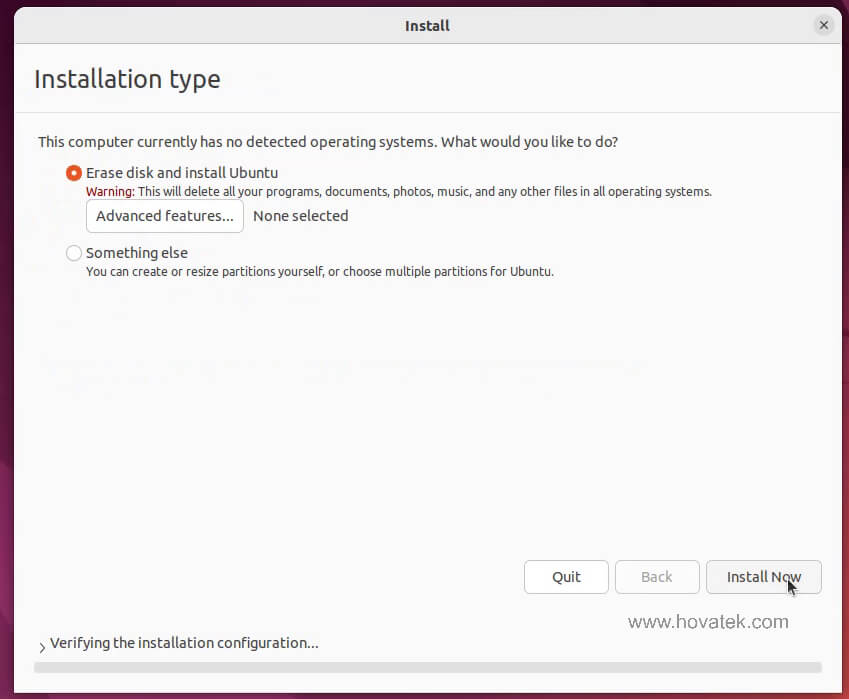Click the disclosure chevron at the bottom left
The image size is (849, 699).
[x=44, y=644]
